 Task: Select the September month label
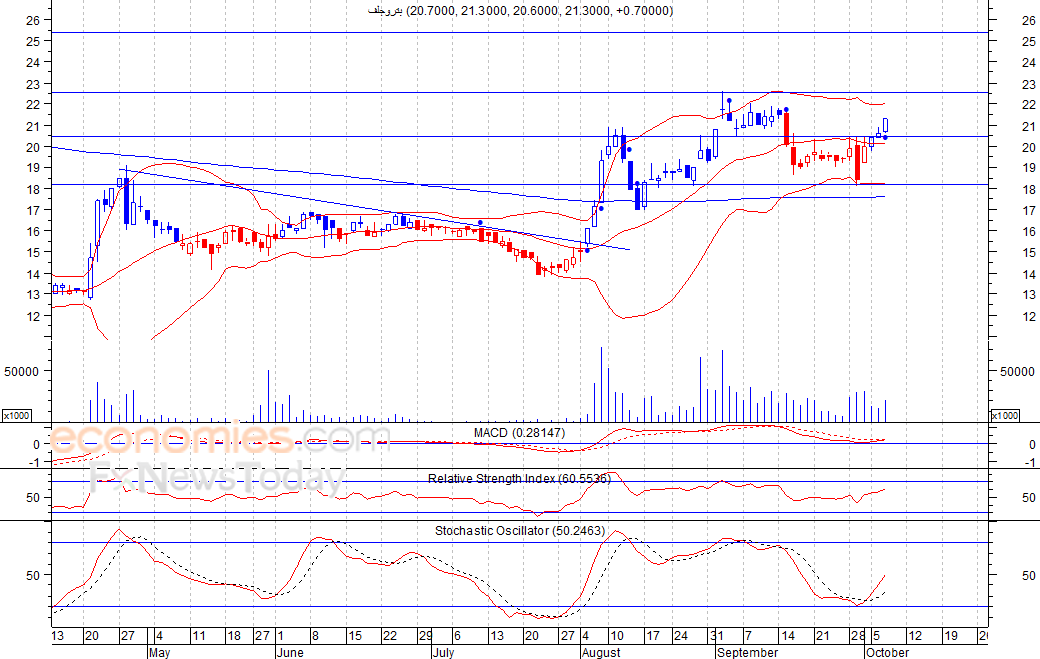click(x=748, y=652)
